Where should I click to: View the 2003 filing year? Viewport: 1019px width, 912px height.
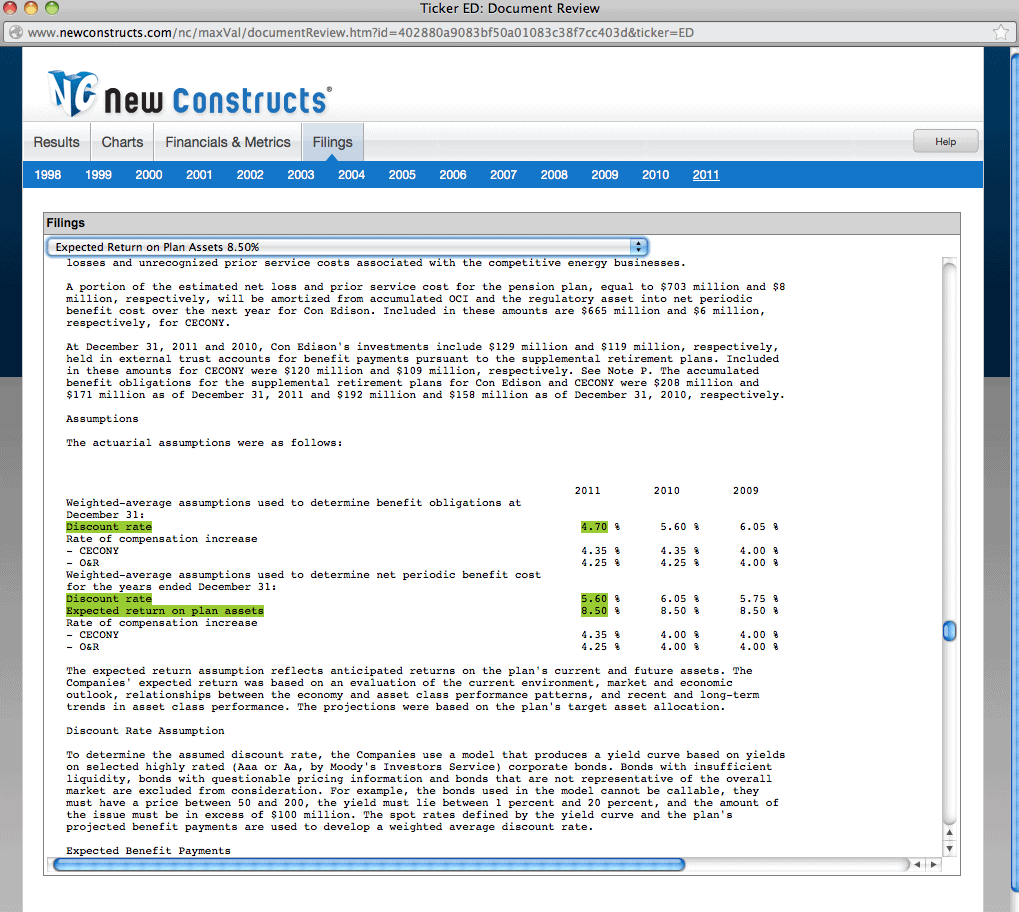point(300,175)
